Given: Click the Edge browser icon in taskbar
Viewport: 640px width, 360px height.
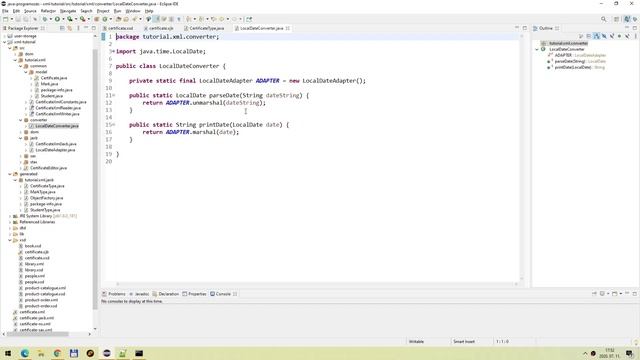Looking at the screenshot, I should (x=24, y=353).
